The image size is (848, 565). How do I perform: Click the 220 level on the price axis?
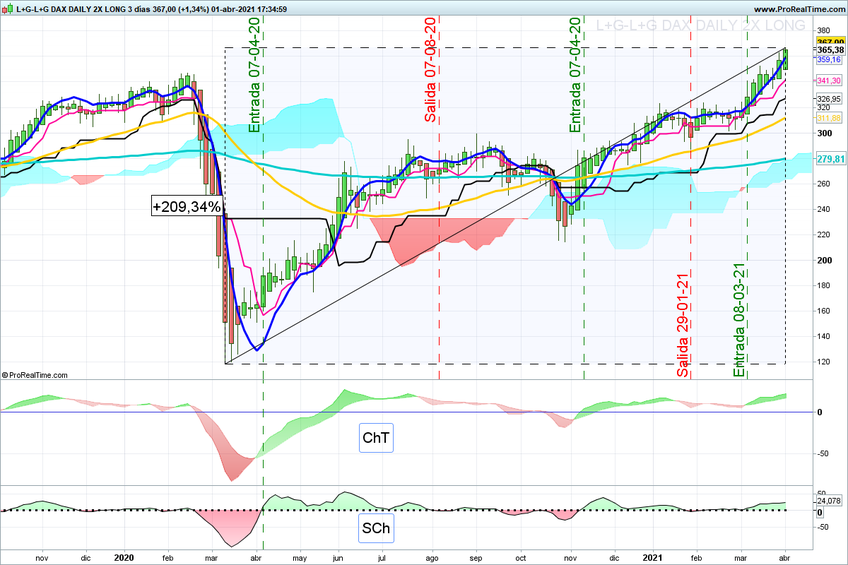pos(824,235)
